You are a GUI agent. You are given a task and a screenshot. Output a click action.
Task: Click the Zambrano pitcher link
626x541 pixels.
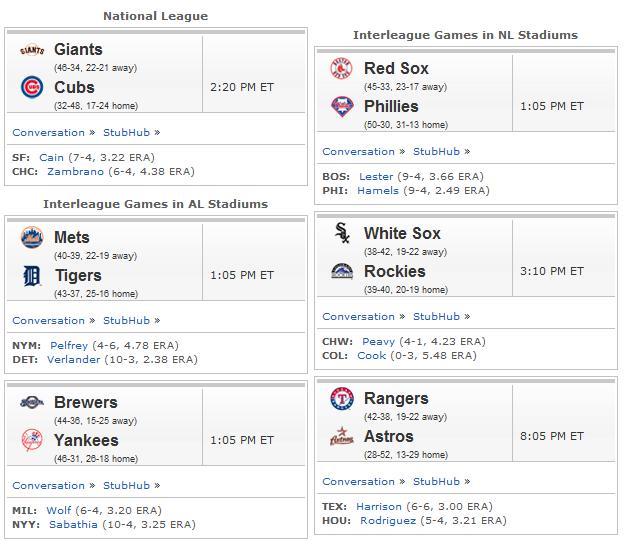coord(75,171)
